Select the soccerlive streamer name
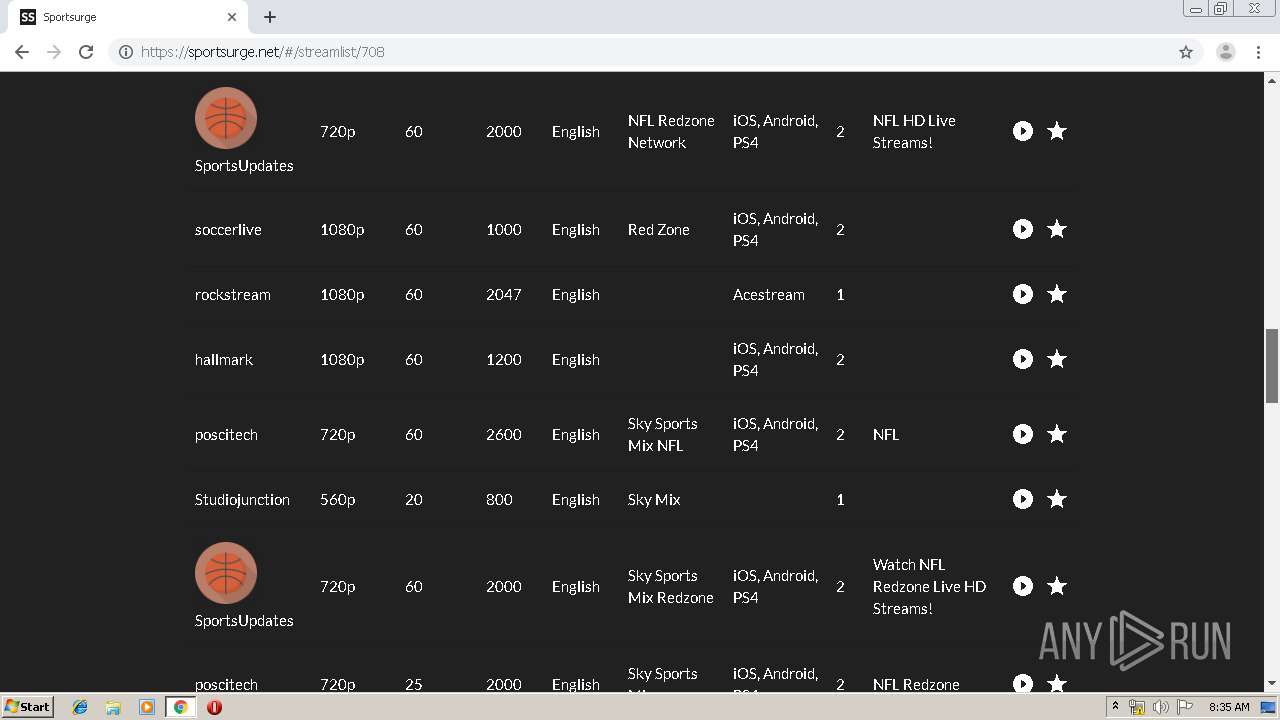This screenshot has height=720, width=1280. [228, 229]
